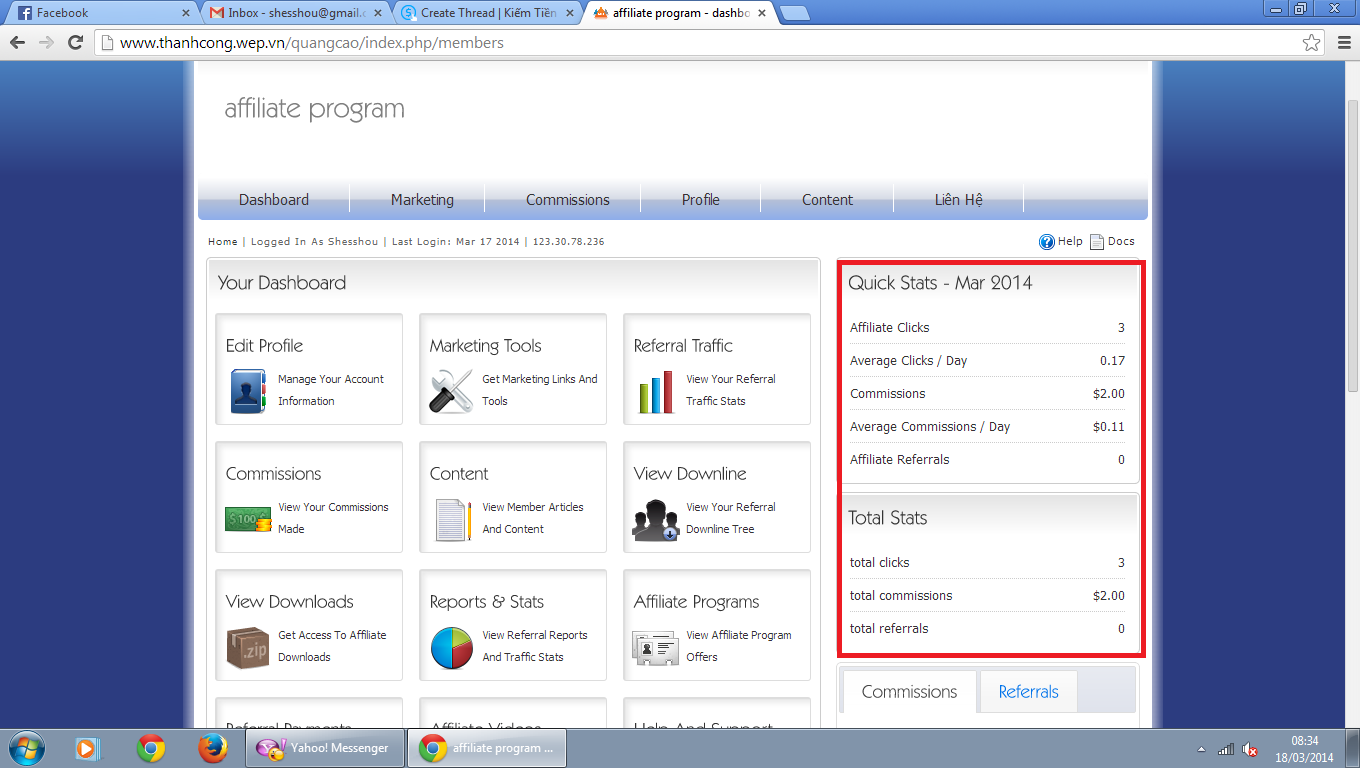Click the "Affiliate Referrals" stat label
1360x768 pixels.
coord(899,460)
